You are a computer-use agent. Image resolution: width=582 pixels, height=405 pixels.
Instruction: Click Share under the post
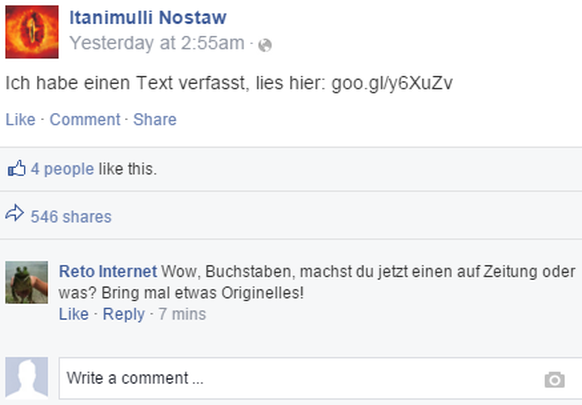(155, 120)
